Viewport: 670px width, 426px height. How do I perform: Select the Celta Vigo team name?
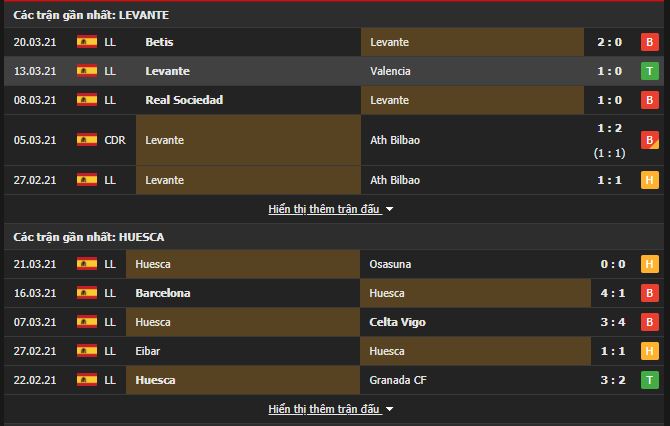[x=397, y=322]
